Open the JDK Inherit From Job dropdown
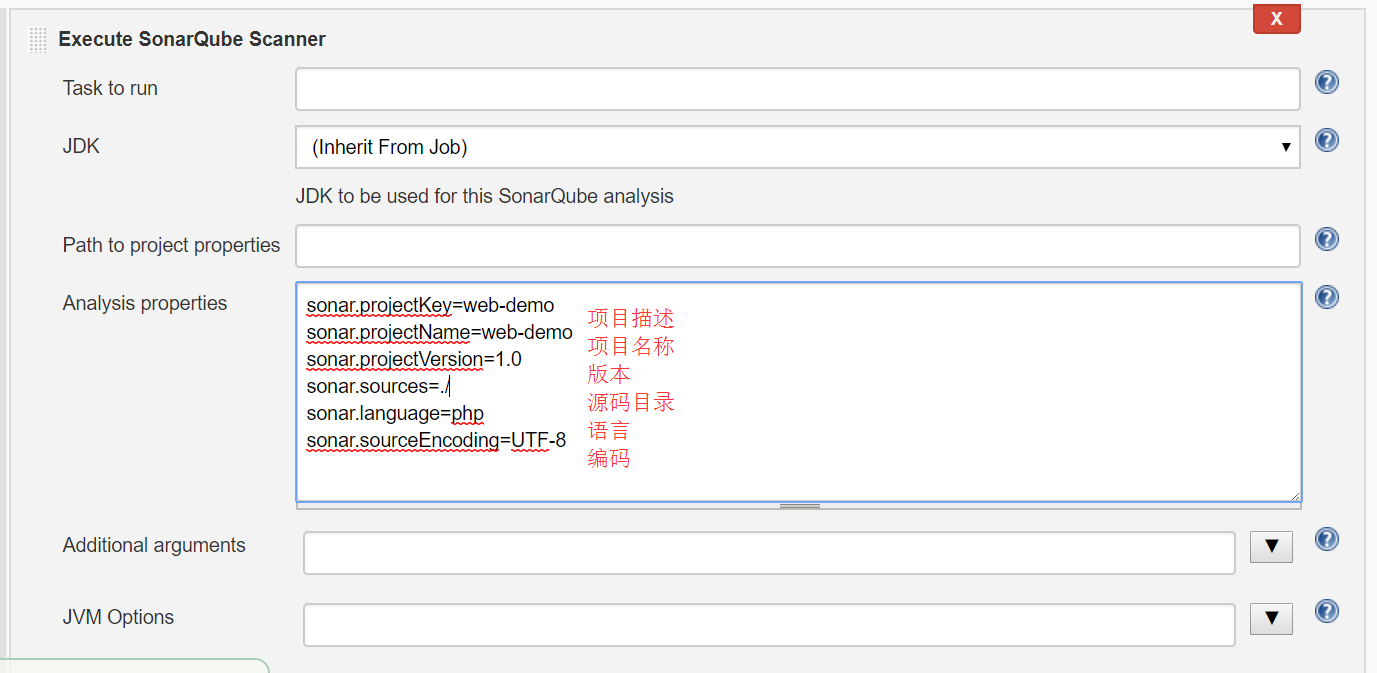The height and width of the screenshot is (673, 1377). [x=797, y=147]
